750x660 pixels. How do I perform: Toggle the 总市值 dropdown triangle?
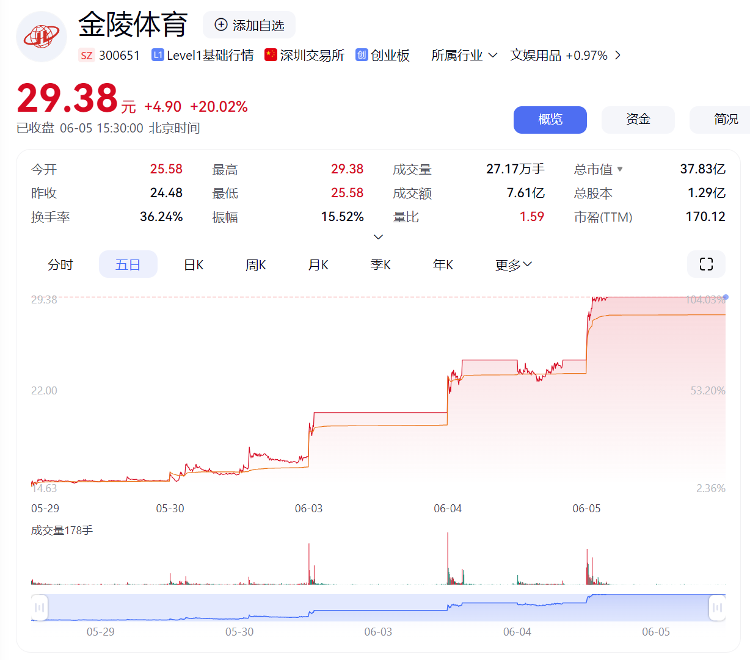click(620, 169)
